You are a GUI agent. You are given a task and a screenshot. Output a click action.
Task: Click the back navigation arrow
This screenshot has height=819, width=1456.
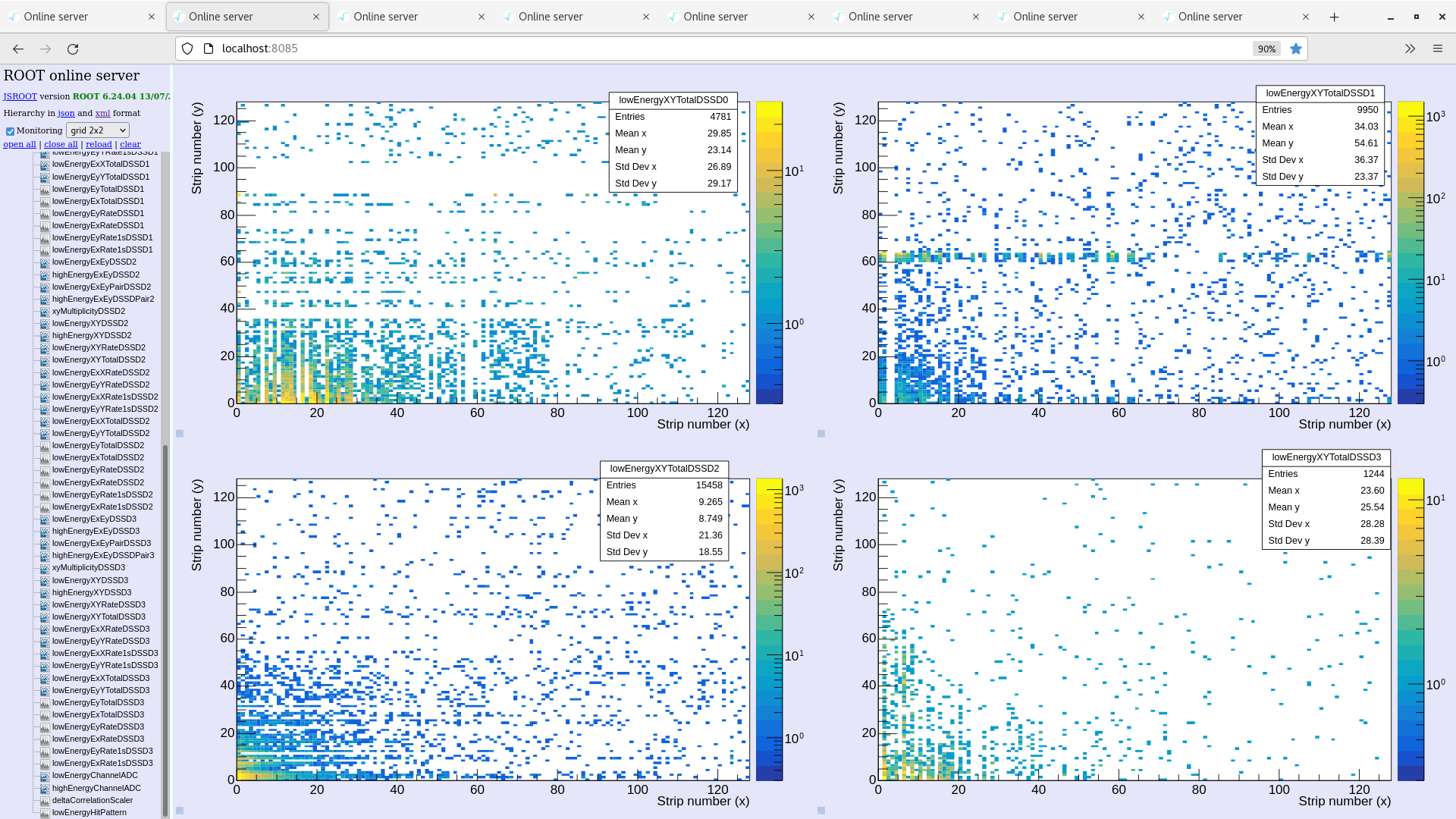click(17, 48)
